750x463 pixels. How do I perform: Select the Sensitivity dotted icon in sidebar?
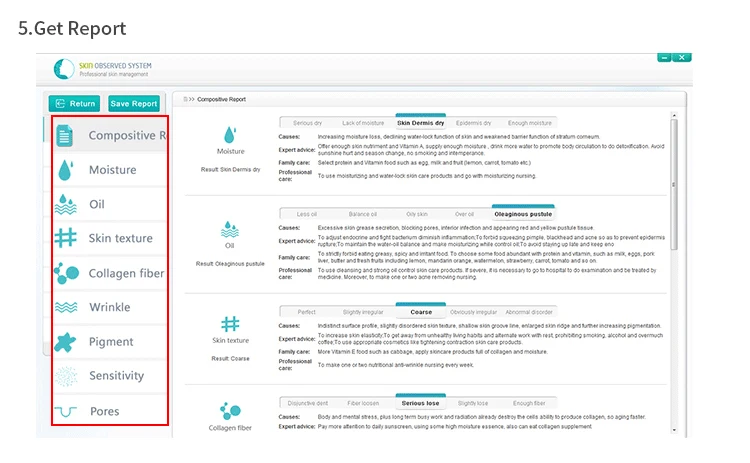66,376
